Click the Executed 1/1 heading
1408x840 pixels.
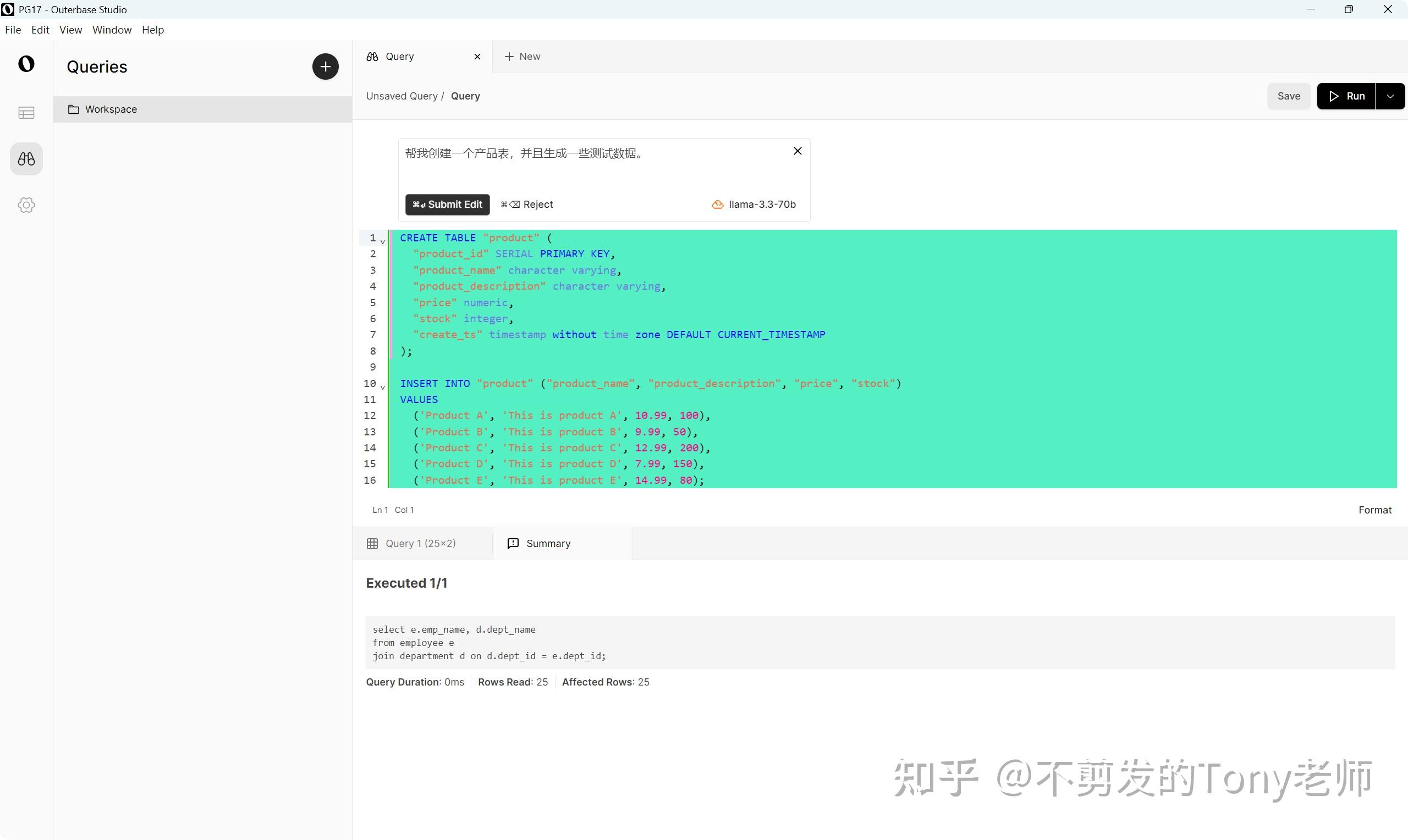pos(406,583)
